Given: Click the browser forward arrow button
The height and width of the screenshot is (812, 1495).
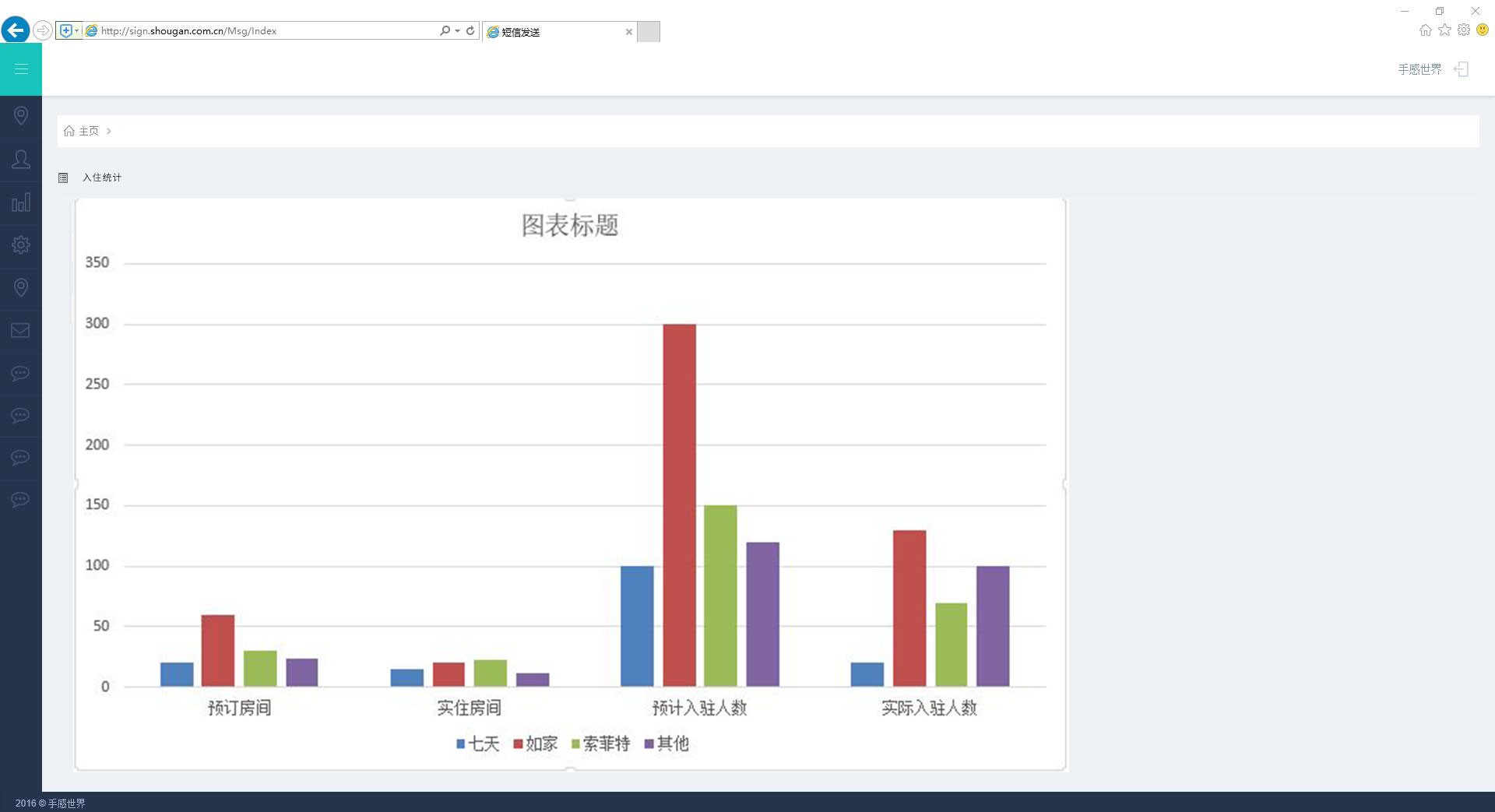Looking at the screenshot, I should (x=43, y=30).
